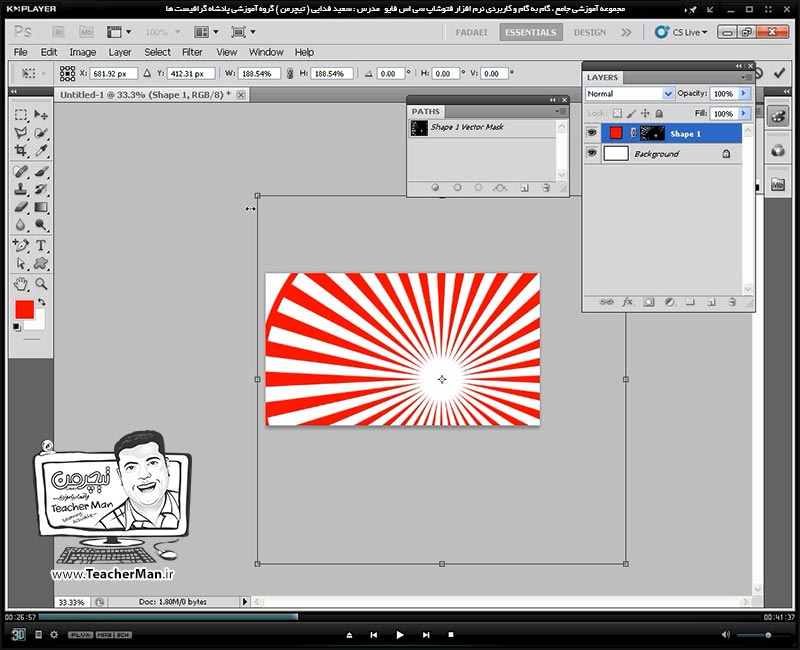
Task: Select the Quick Selection tool
Action: point(41,133)
